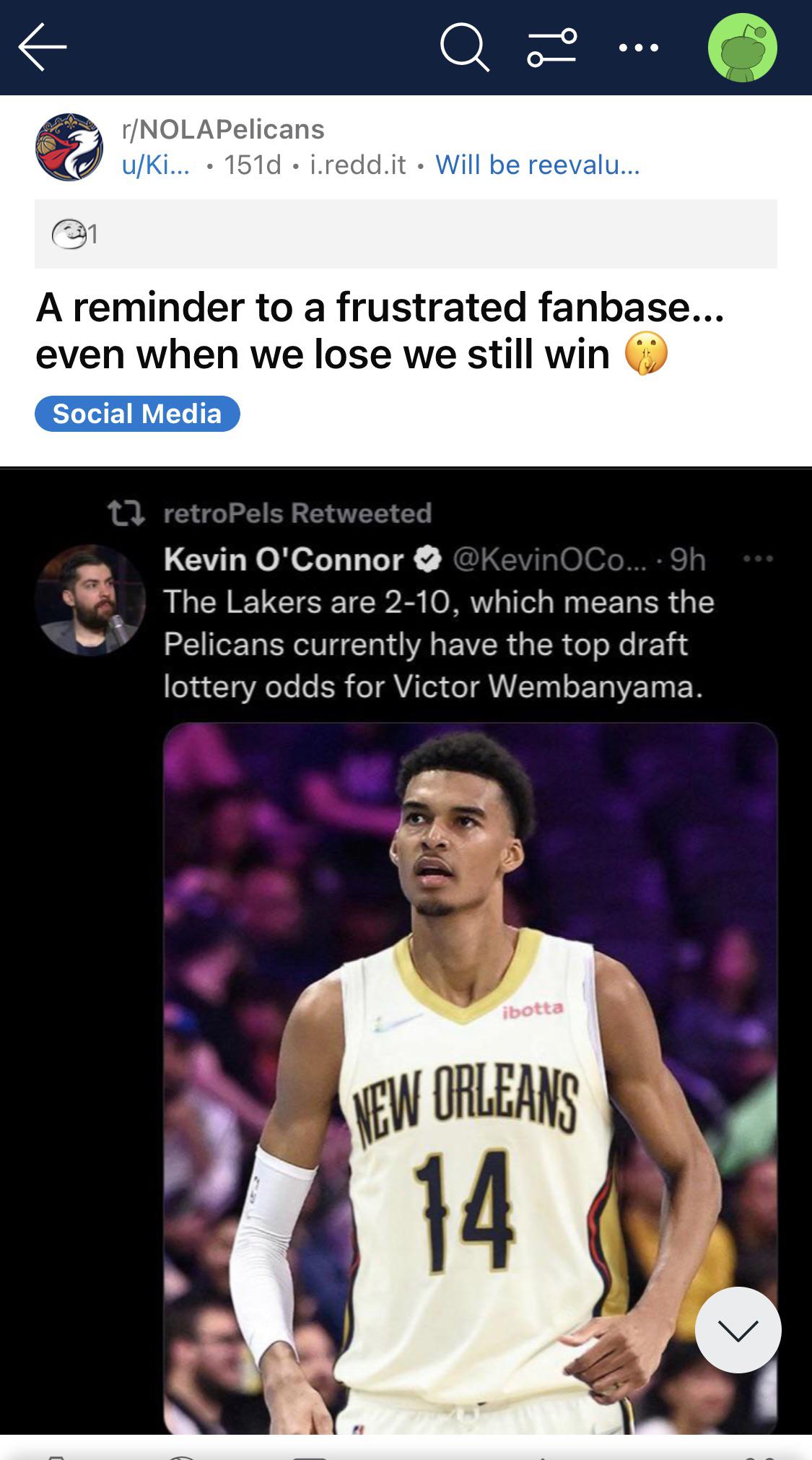
Task: Tap the retweet arrows icon
Action: pos(126,513)
